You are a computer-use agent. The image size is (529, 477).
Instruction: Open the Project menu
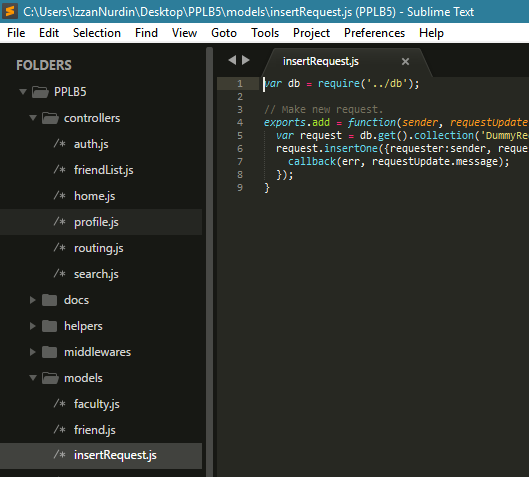(311, 33)
